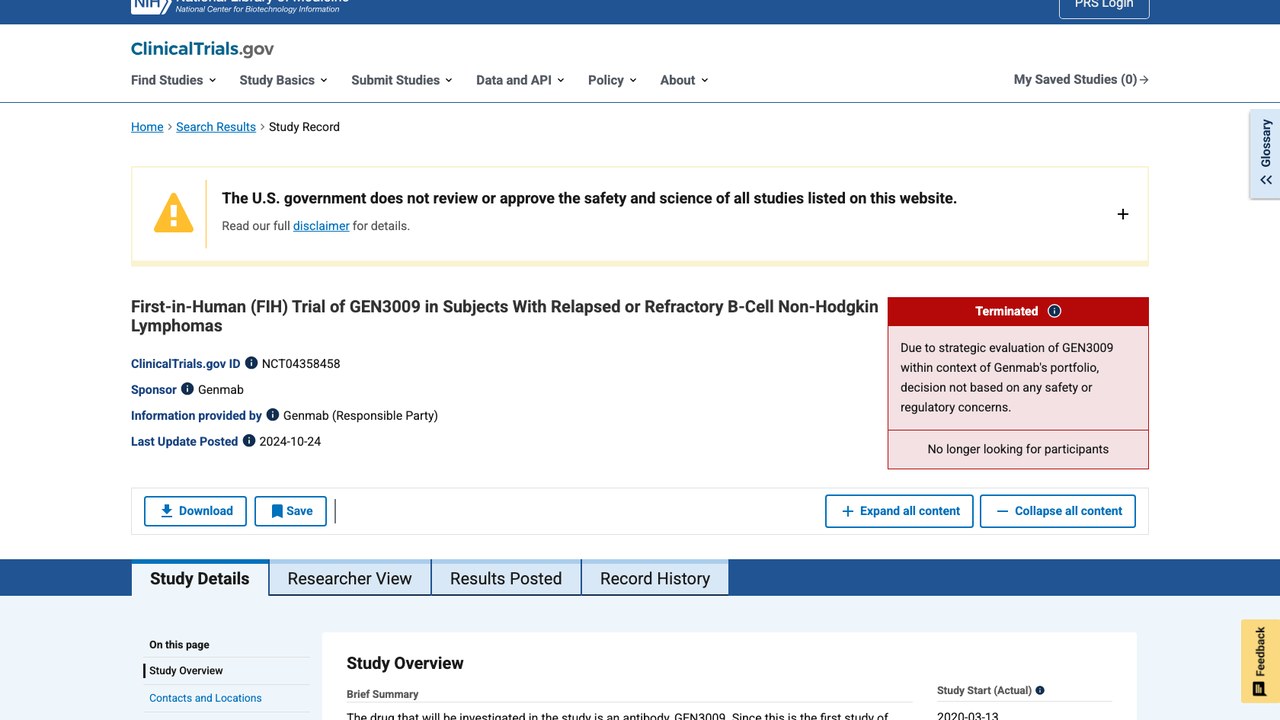Screen dimensions: 1280x720
Task: Open the Terminated status info icon
Action: click(1054, 311)
